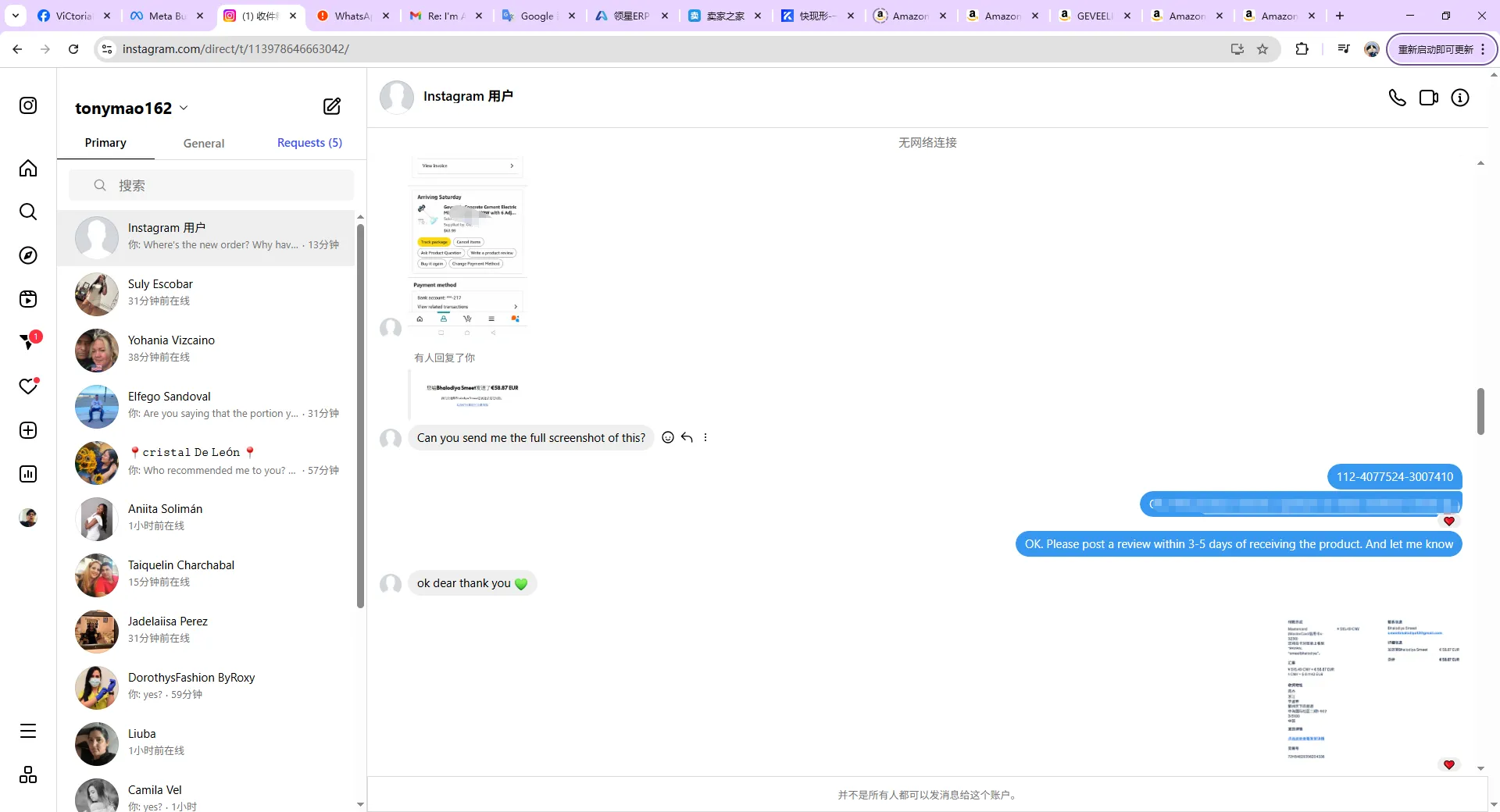The width and height of the screenshot is (1500, 812).
Task: Open Yohania Vizcaino conversation
Action: coord(206,350)
